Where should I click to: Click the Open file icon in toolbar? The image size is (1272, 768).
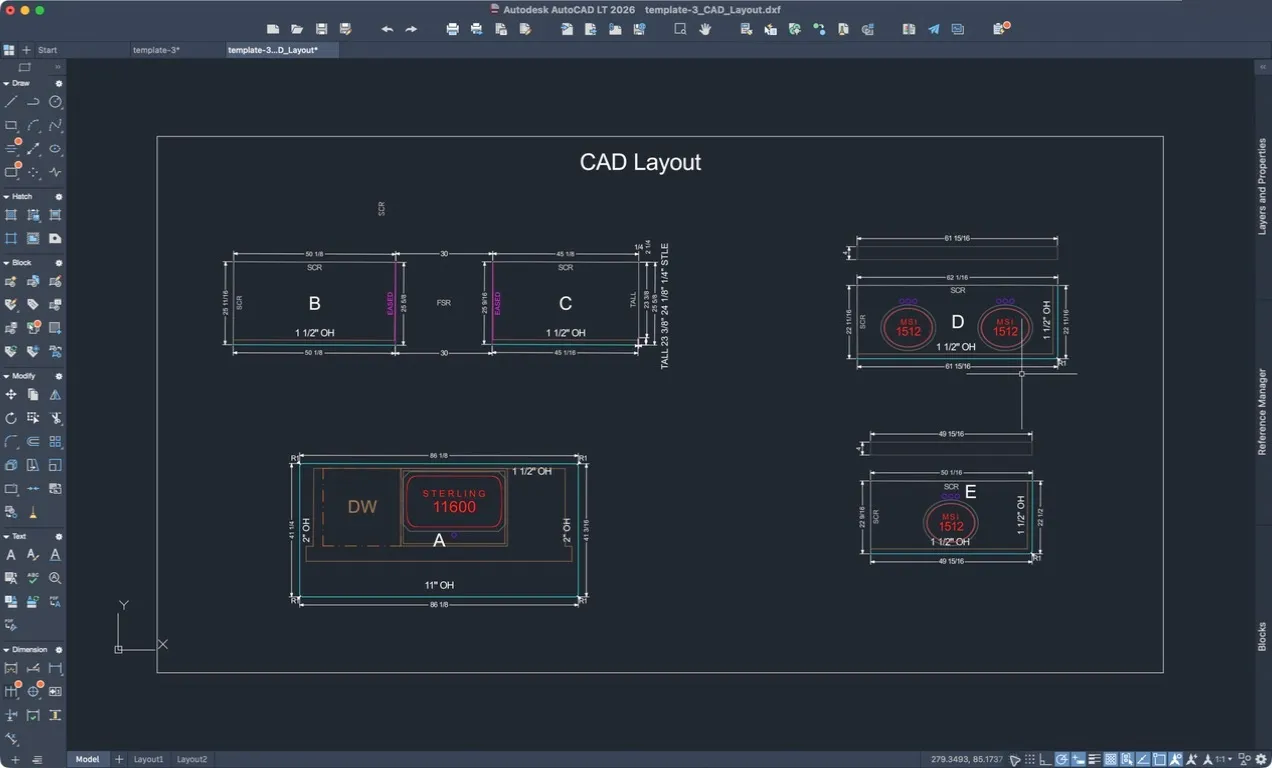[297, 29]
